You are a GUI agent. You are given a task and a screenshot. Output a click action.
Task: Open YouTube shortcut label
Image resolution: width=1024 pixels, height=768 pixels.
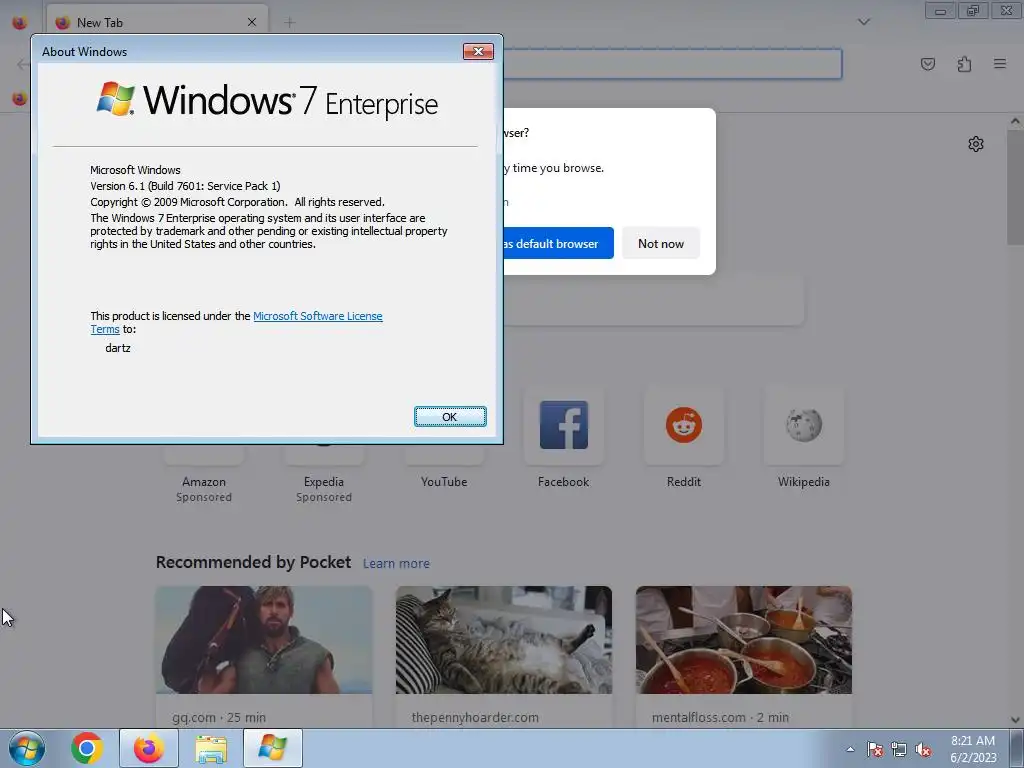pos(444,482)
